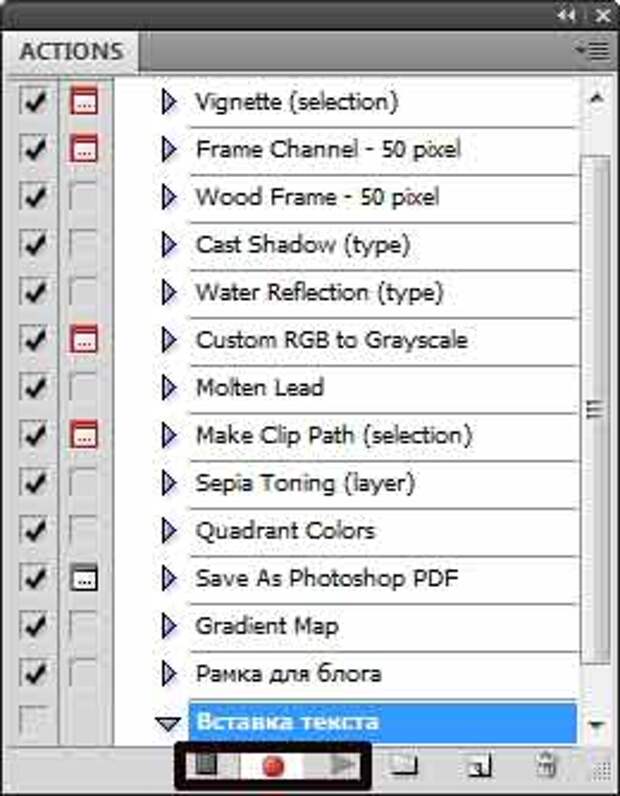Create new action set folder icon
Image resolution: width=620 pixels, height=796 pixels.
point(403,765)
